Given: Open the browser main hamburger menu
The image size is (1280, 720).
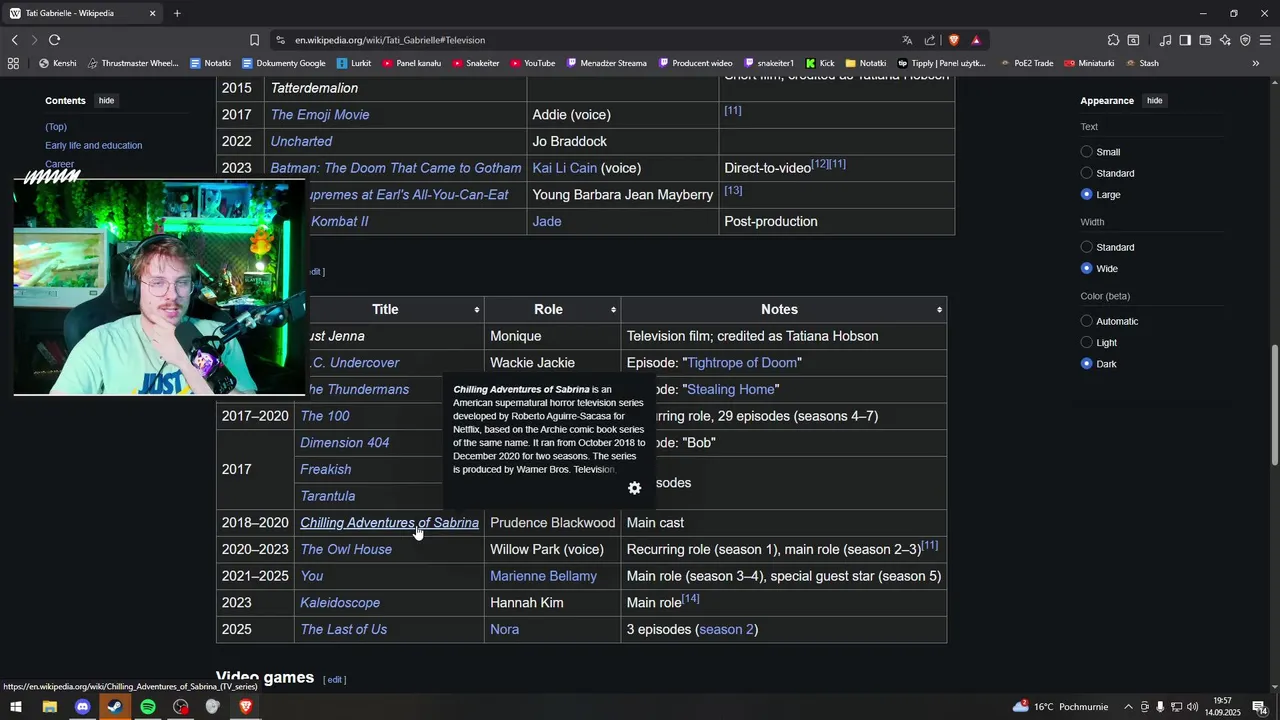Looking at the screenshot, I should [x=1265, y=40].
